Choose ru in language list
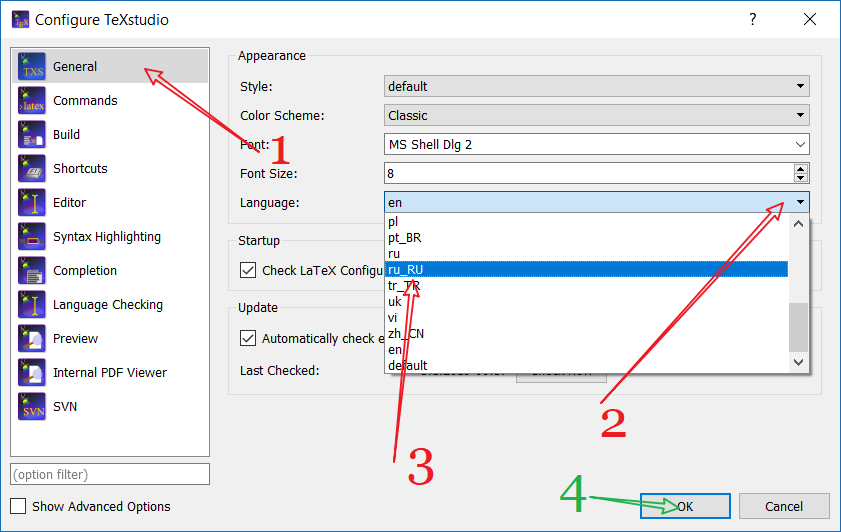This screenshot has height=532, width=841. point(586,254)
